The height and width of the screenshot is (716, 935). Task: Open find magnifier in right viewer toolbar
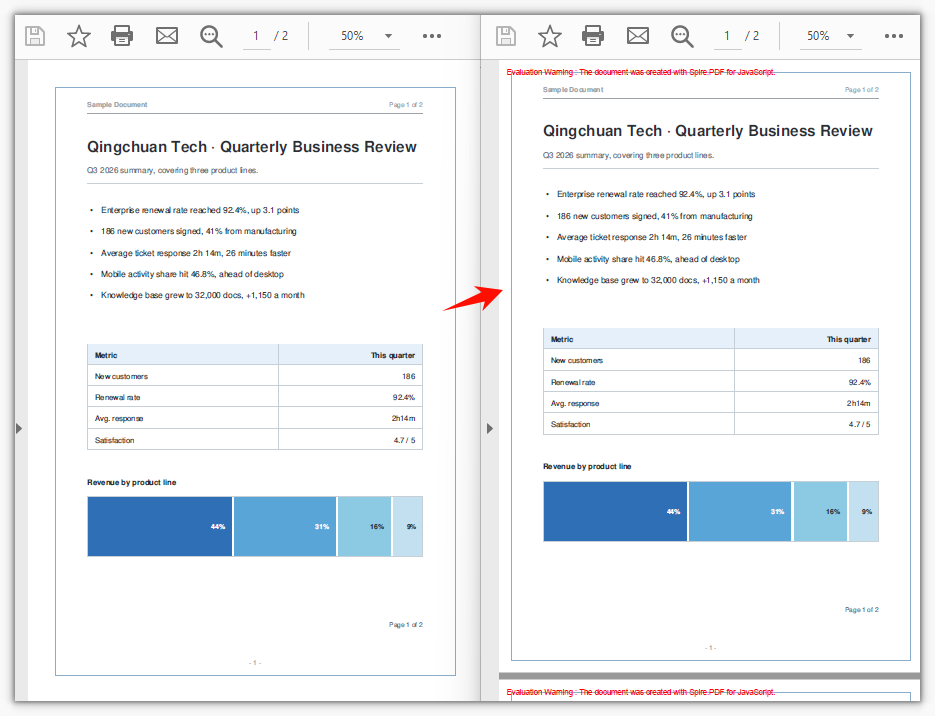click(x=682, y=36)
